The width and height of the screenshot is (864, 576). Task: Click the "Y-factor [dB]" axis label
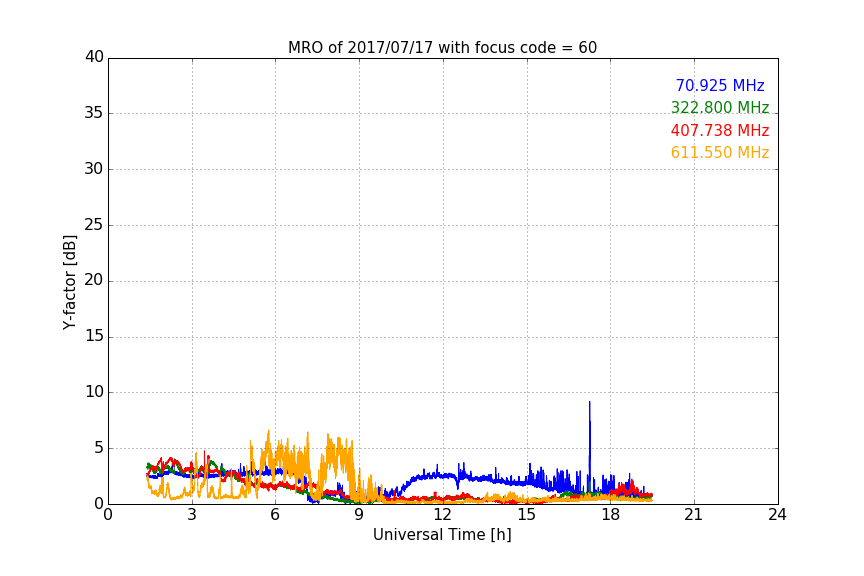[69, 282]
